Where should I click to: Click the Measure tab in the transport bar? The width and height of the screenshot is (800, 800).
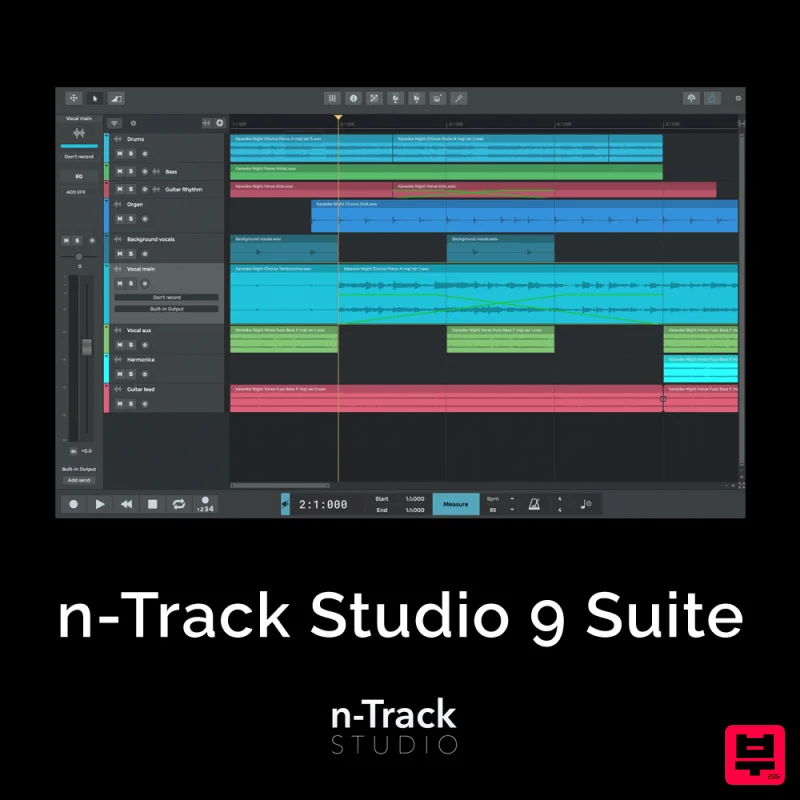pyautogui.click(x=457, y=503)
